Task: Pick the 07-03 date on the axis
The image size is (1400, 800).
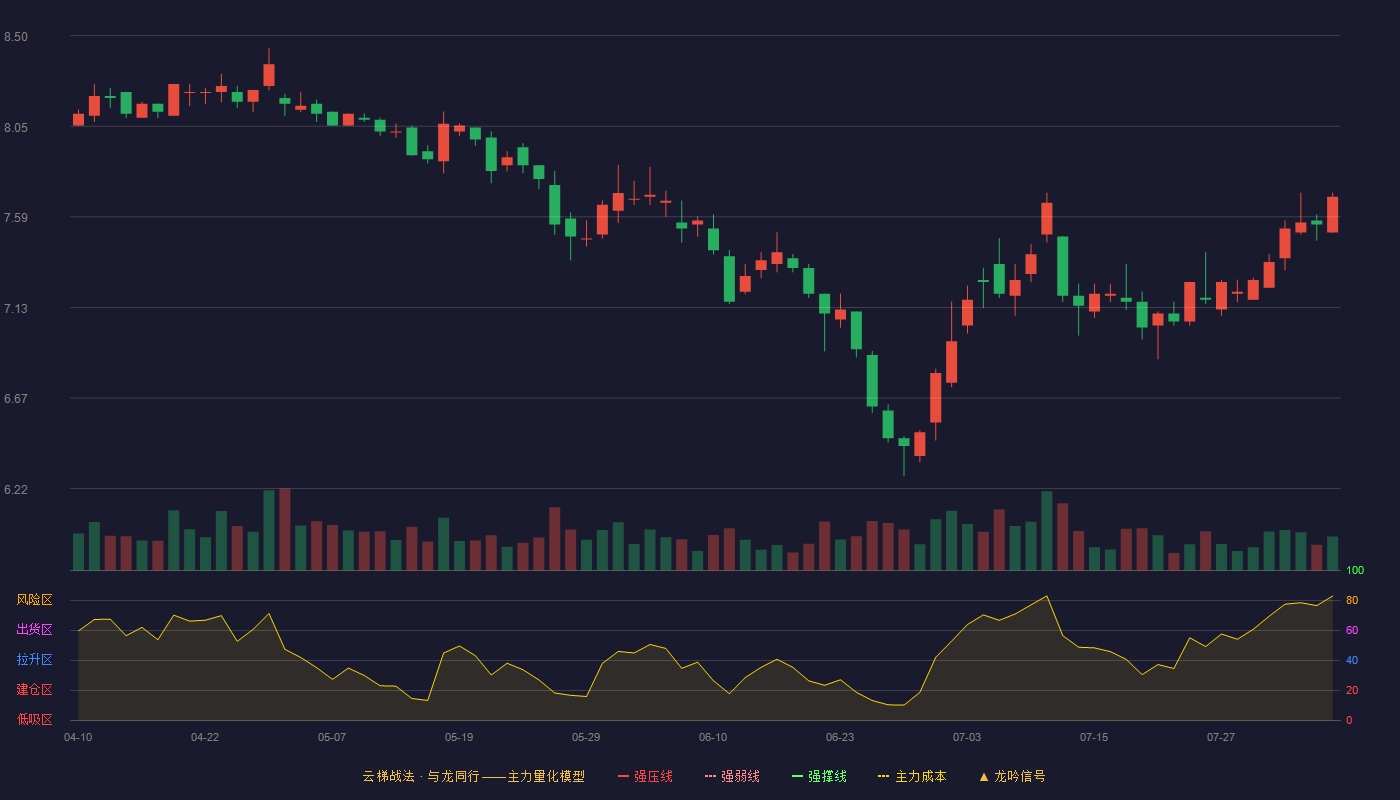Action: (x=967, y=737)
